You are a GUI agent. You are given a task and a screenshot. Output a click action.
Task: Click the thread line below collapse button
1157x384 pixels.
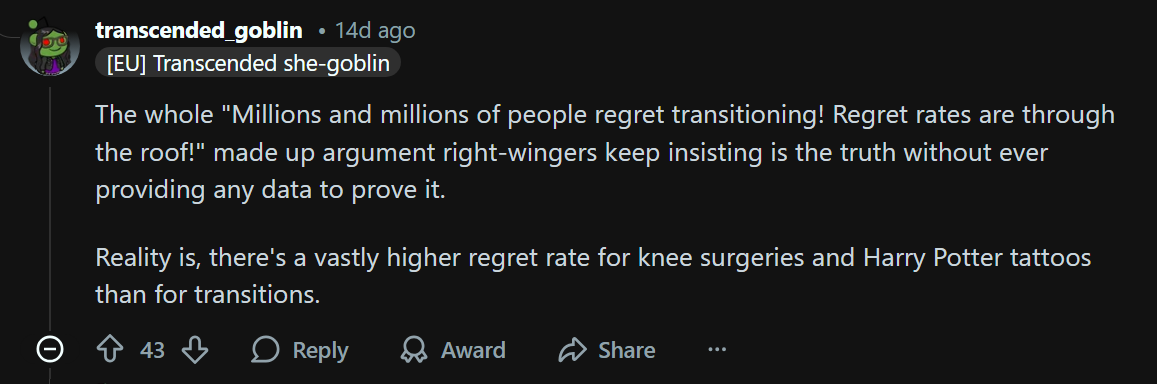[50, 374]
